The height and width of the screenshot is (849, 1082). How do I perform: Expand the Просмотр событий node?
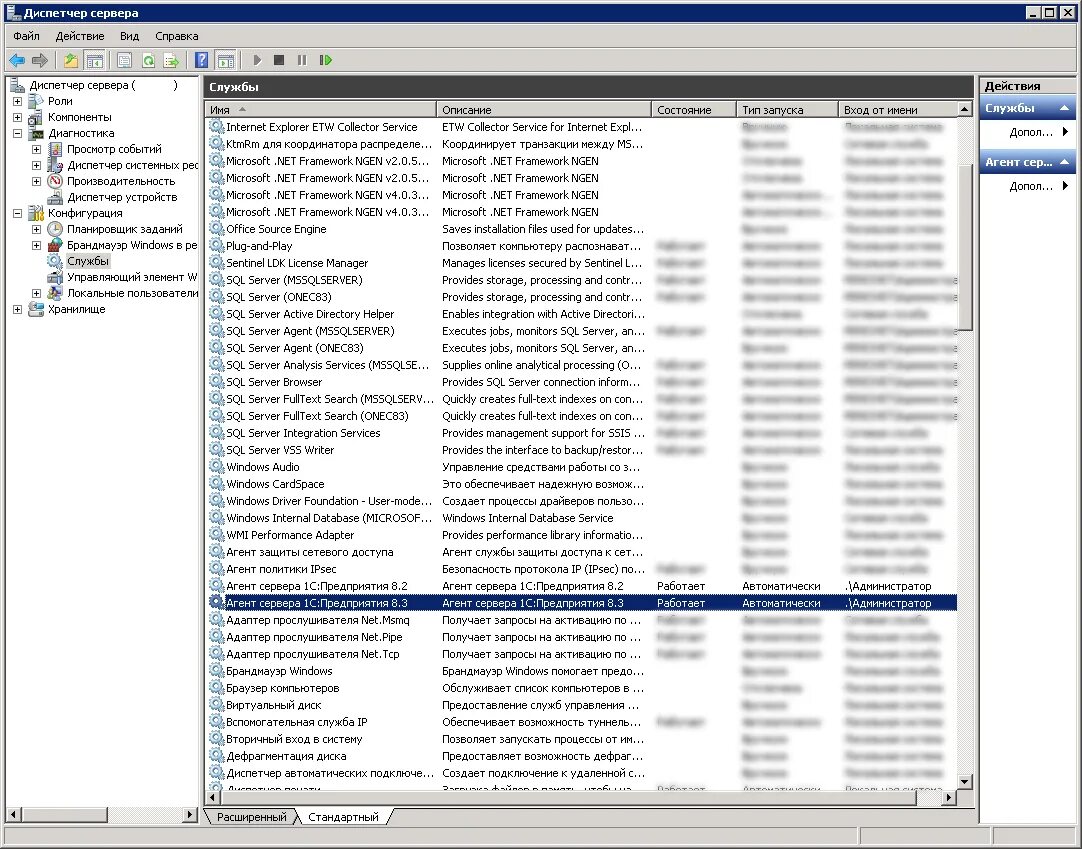[37, 149]
